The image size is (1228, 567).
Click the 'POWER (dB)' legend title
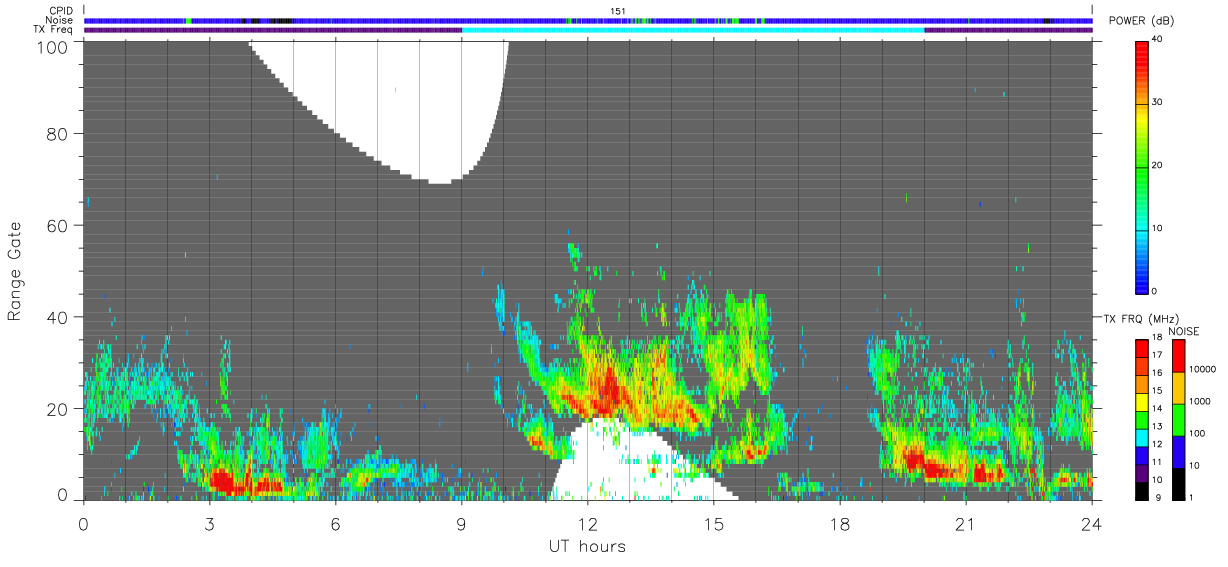click(x=1141, y=21)
